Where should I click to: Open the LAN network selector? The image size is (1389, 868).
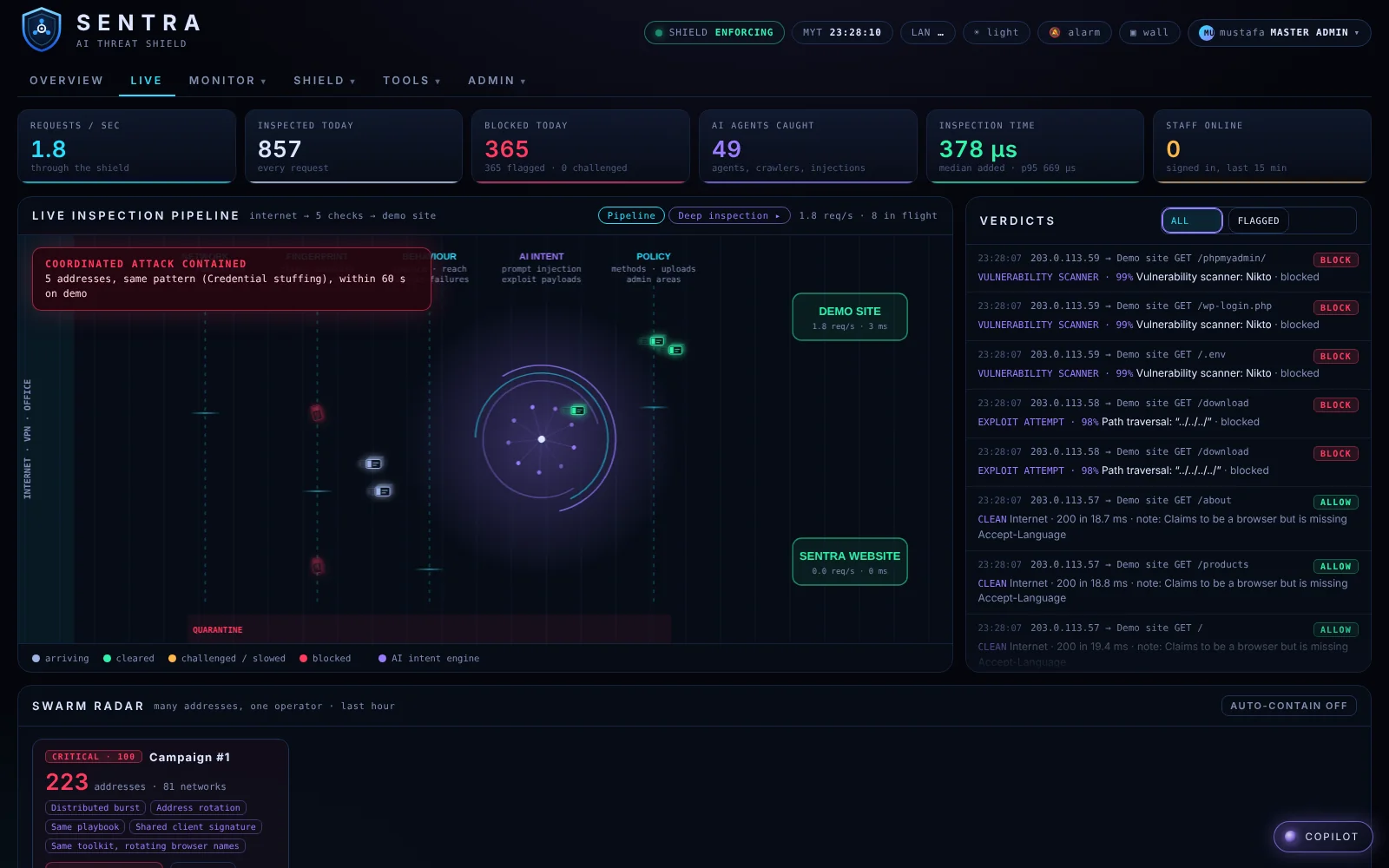tap(927, 33)
